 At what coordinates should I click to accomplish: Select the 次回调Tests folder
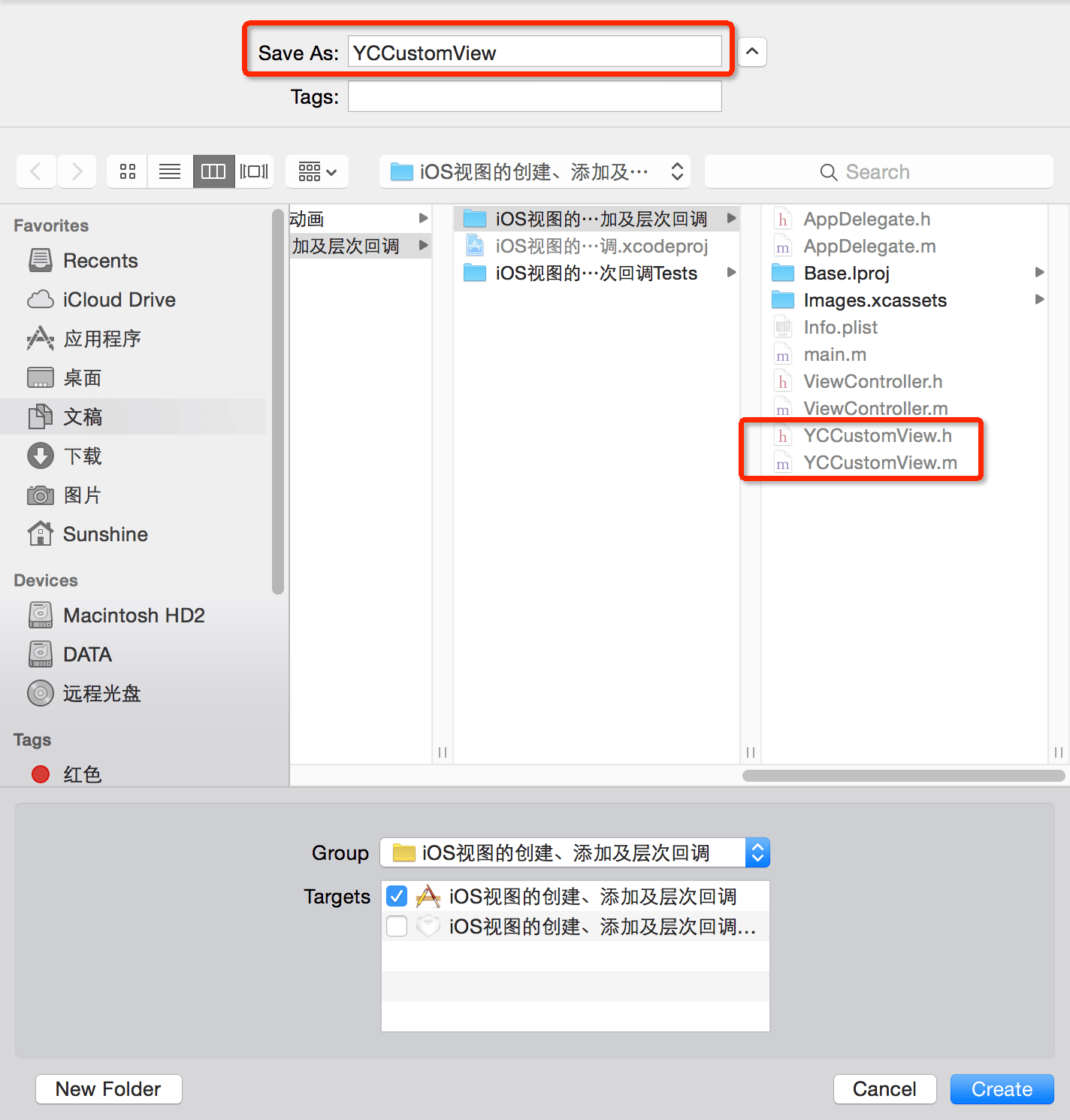pyautogui.click(x=597, y=273)
